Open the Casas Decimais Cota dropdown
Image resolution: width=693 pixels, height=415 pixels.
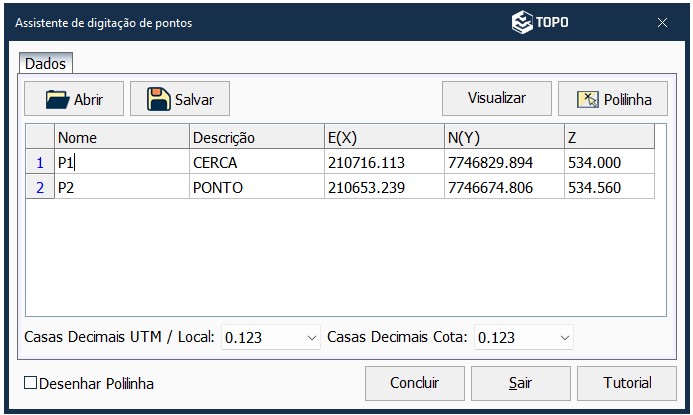click(x=563, y=338)
